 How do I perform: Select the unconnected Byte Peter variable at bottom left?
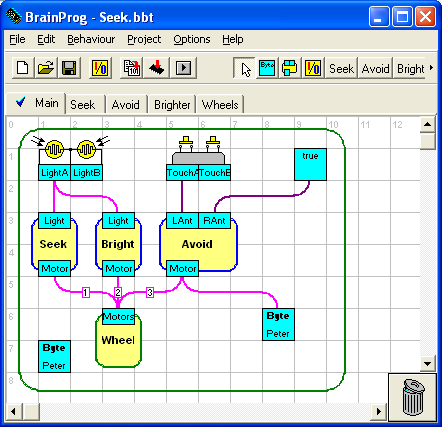(54, 357)
